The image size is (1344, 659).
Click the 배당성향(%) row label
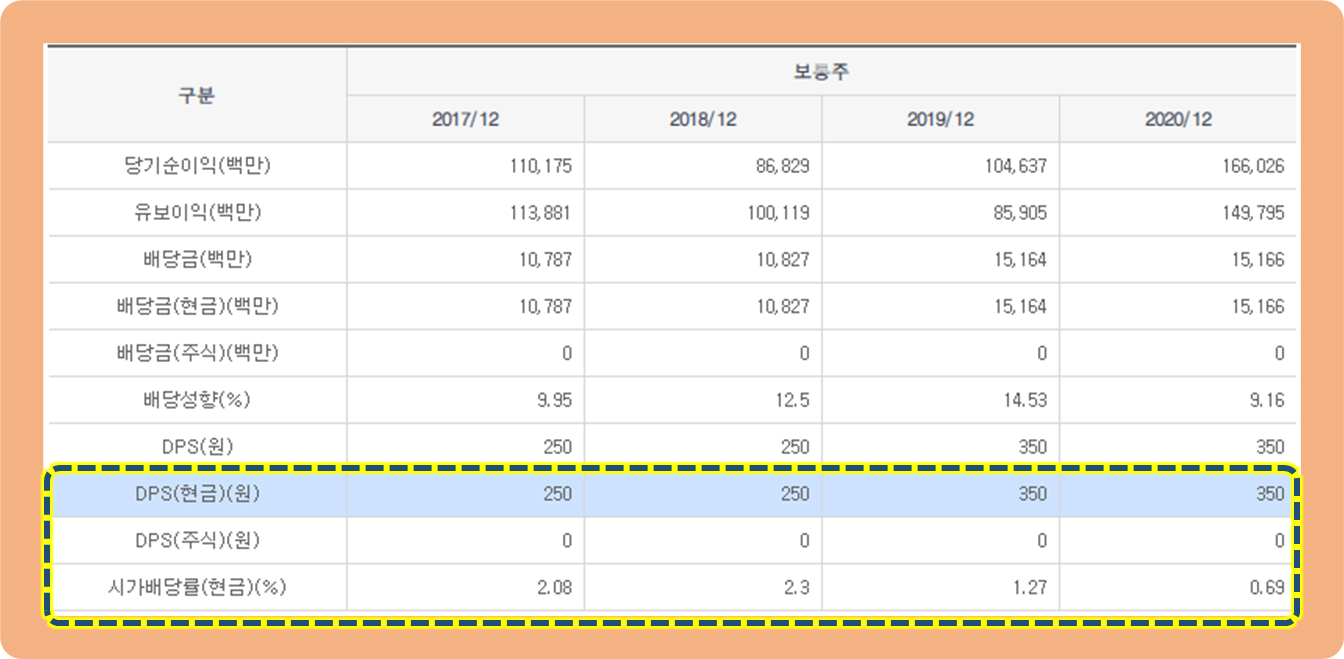tap(197, 400)
